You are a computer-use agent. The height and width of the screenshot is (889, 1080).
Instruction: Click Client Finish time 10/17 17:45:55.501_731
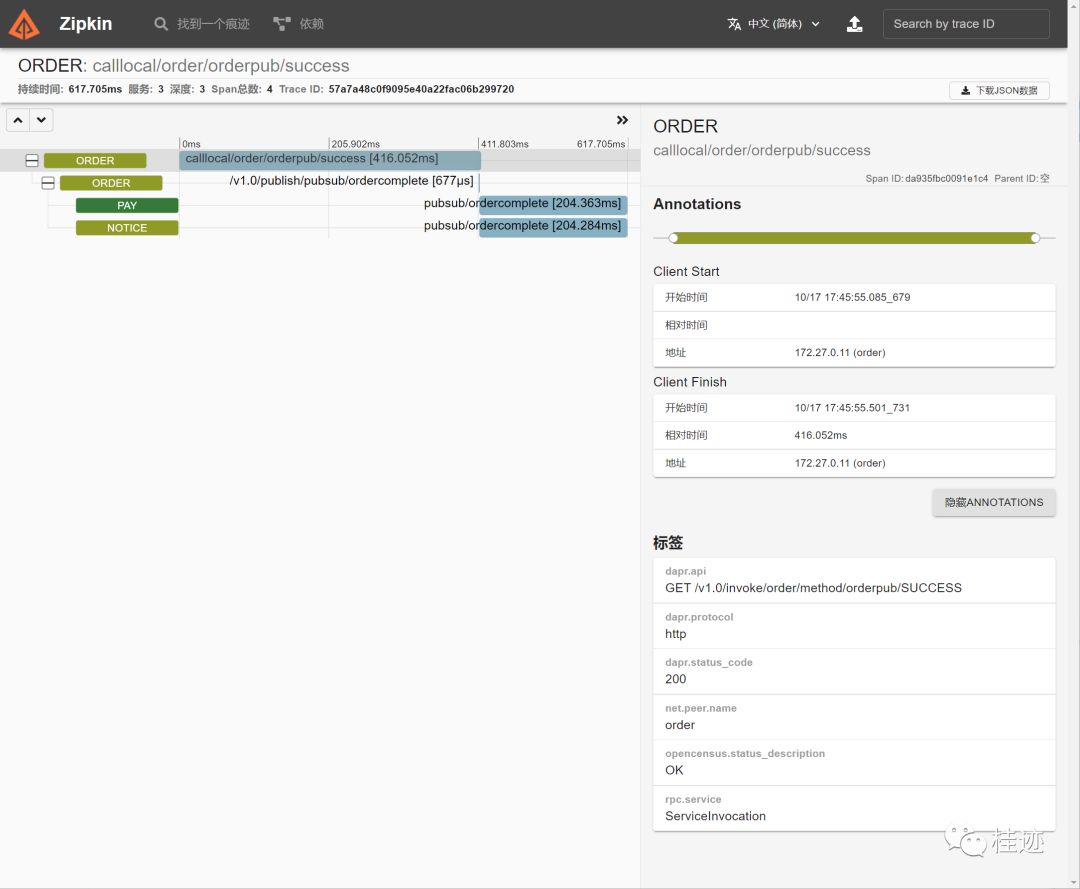point(852,408)
